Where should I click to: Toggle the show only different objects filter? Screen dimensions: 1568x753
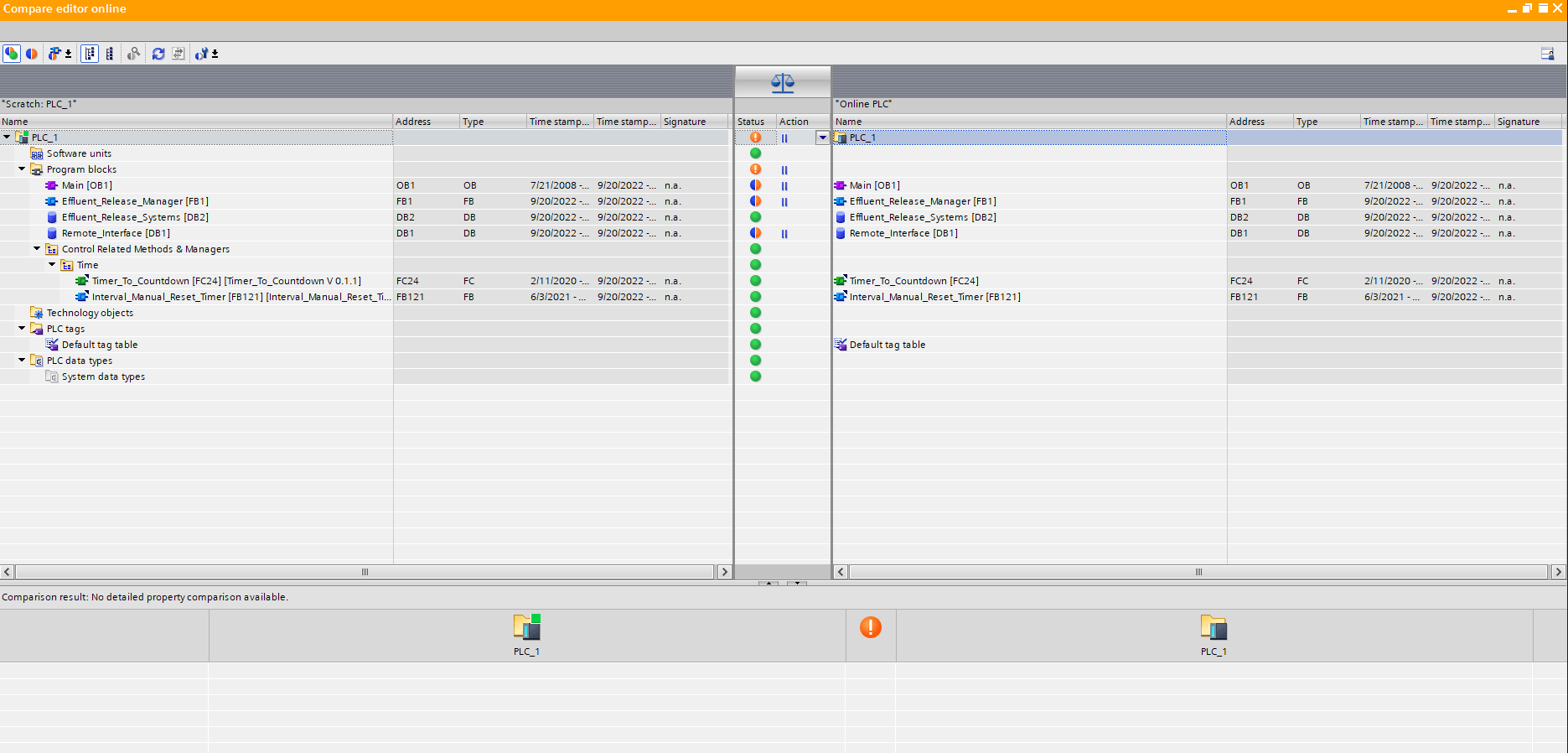click(32, 54)
